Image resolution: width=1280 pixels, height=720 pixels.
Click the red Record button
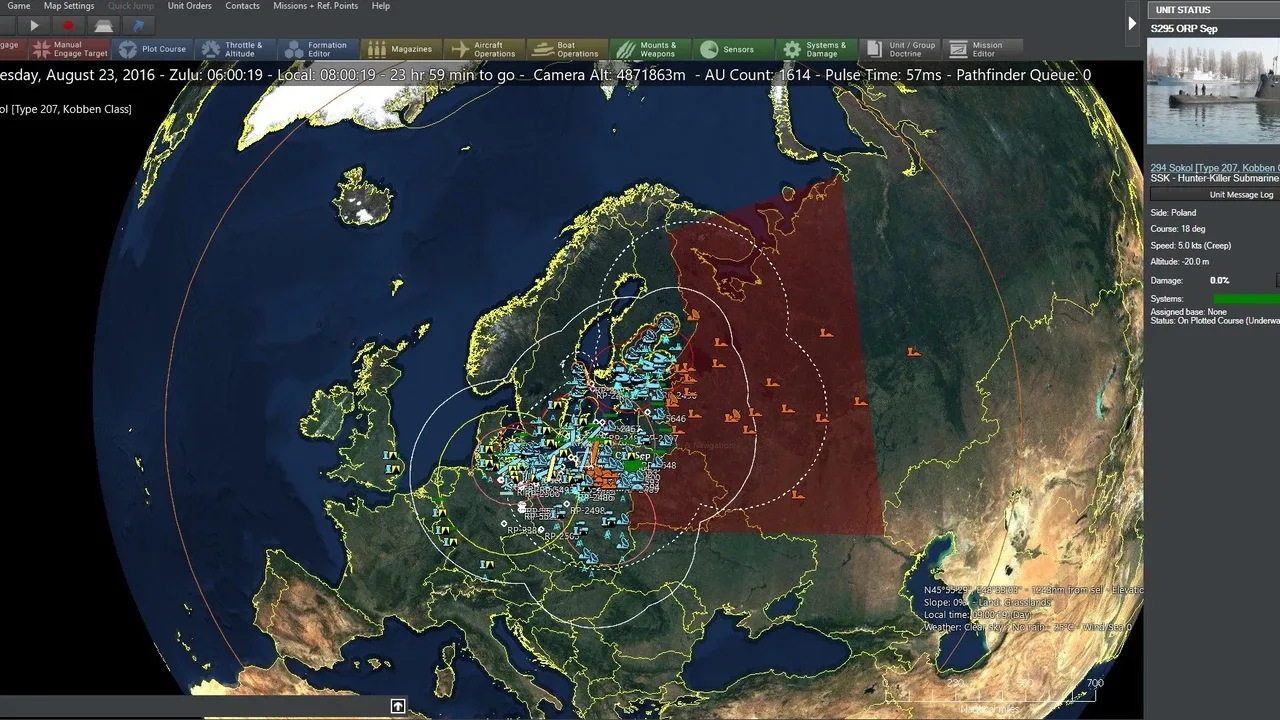(x=68, y=25)
